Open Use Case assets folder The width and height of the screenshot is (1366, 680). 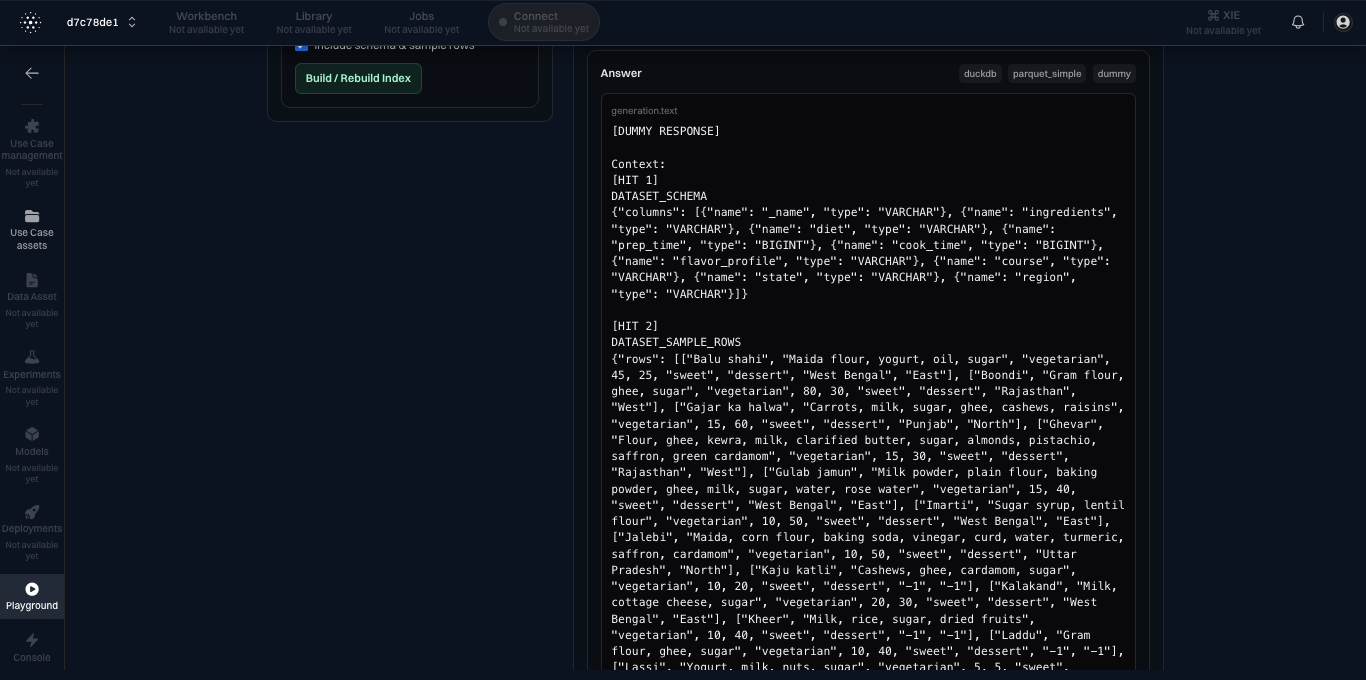(32, 230)
